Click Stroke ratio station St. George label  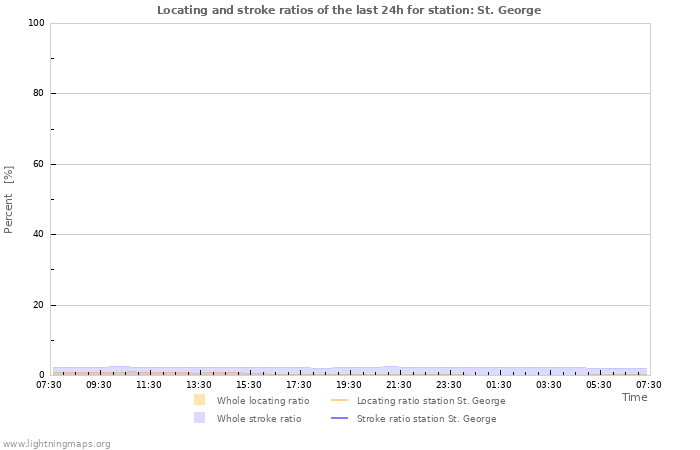click(426, 418)
